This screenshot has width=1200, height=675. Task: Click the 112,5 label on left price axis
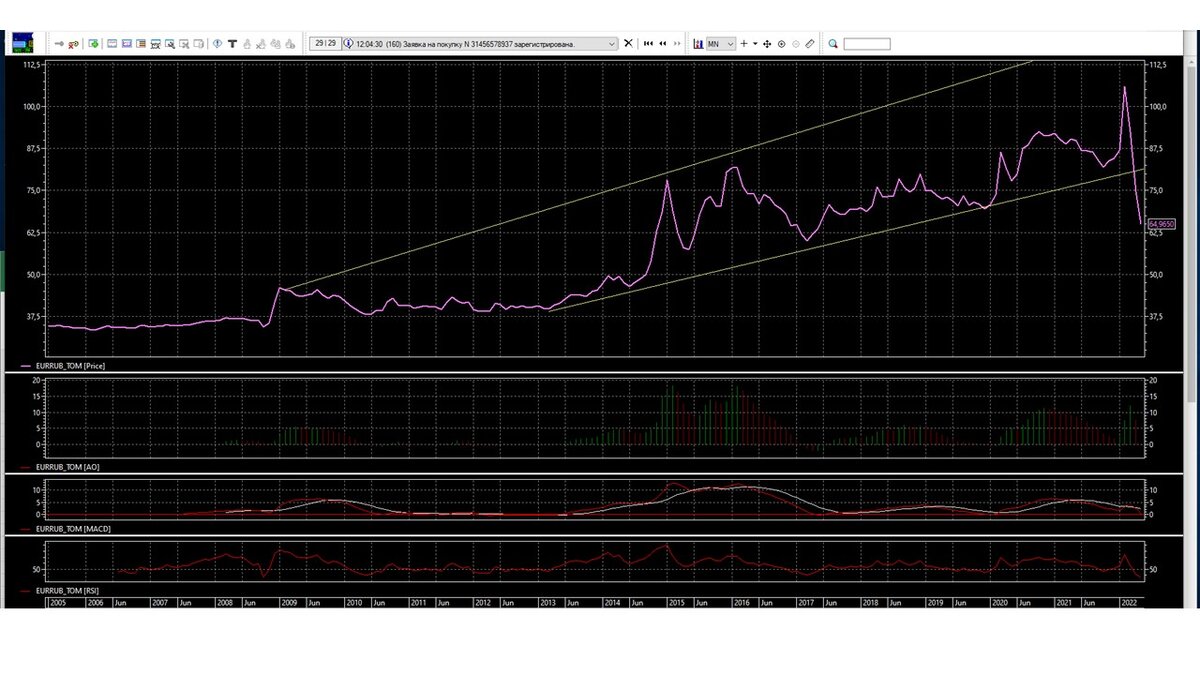pyautogui.click(x=31, y=65)
